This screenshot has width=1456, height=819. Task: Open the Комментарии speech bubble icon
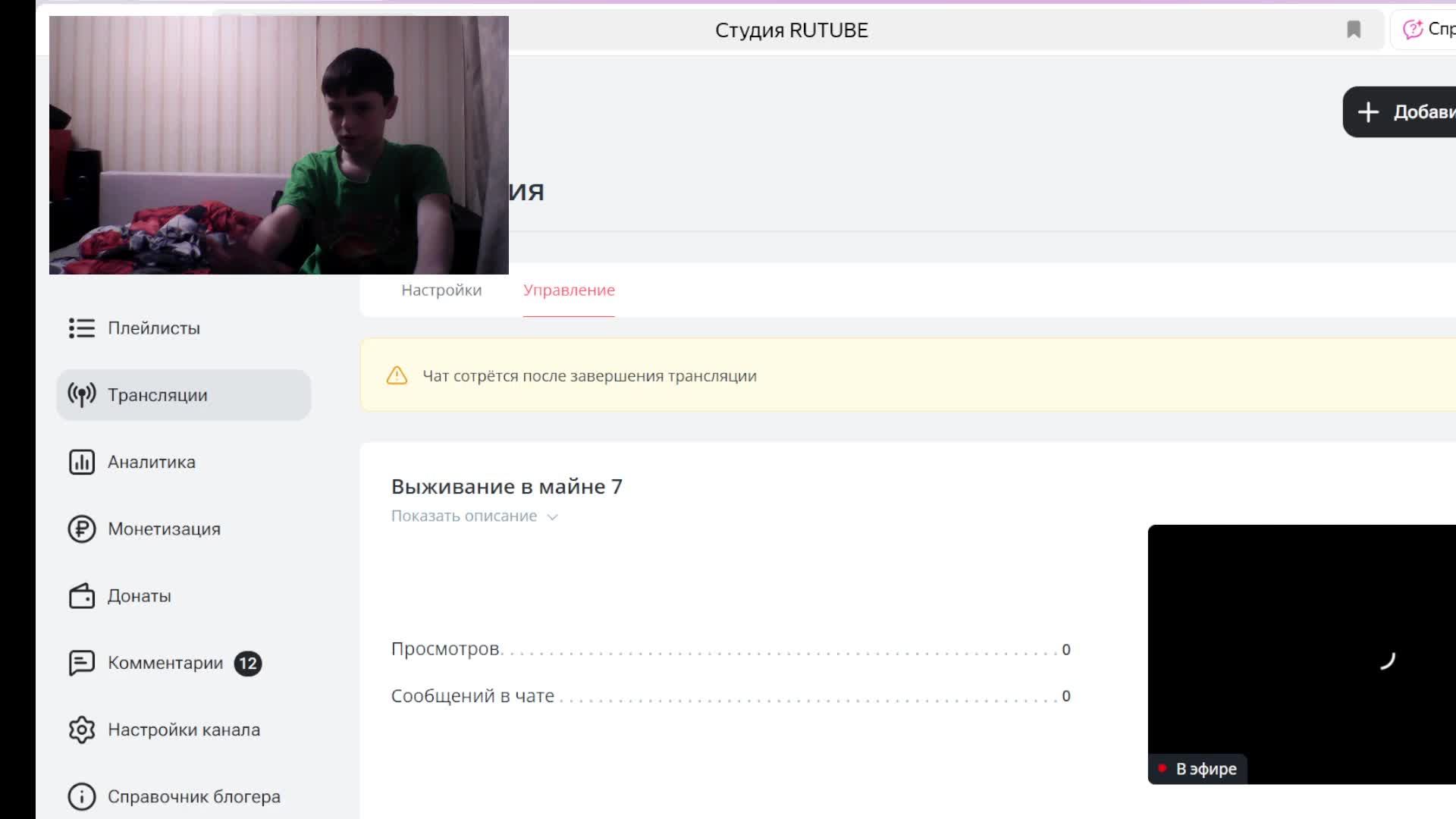pos(82,663)
